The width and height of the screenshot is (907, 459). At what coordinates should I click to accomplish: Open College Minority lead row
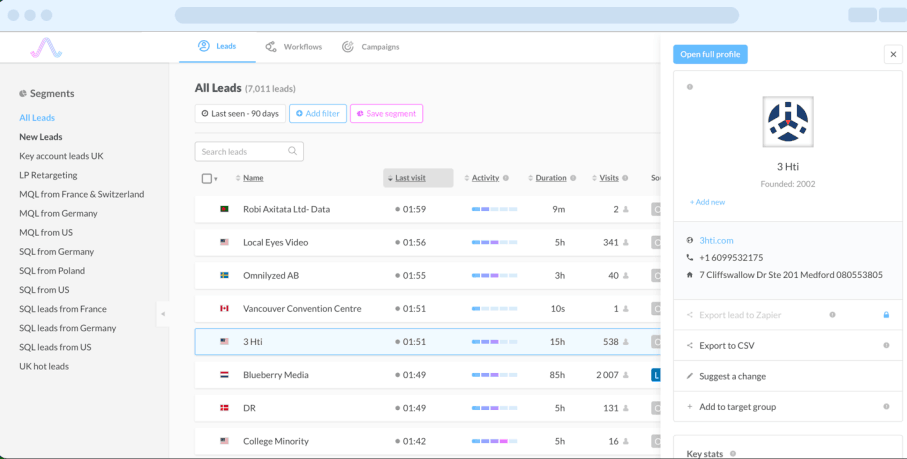tap(427, 441)
